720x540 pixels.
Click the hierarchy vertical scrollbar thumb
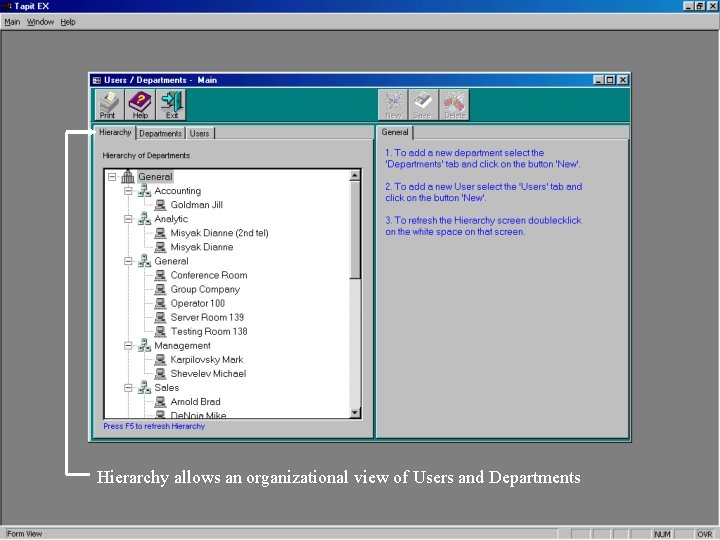(355, 230)
